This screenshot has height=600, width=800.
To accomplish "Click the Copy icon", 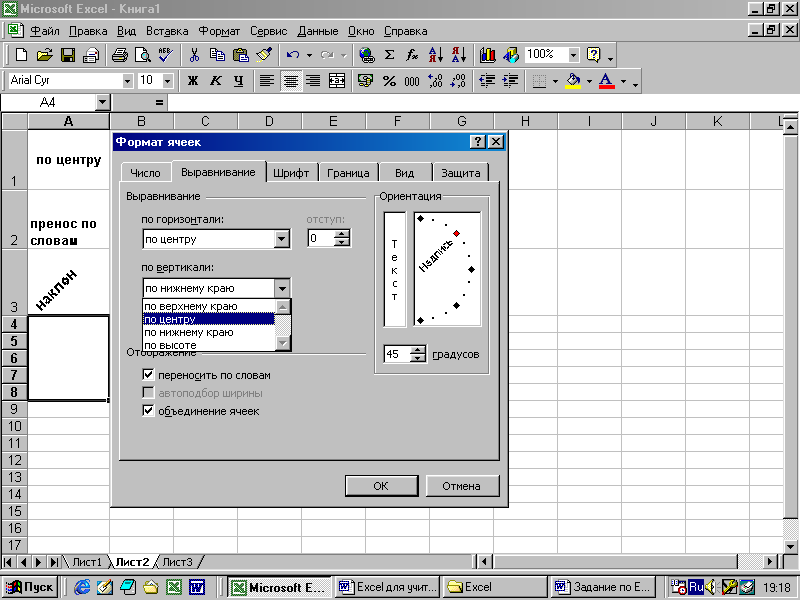I will [217, 55].
